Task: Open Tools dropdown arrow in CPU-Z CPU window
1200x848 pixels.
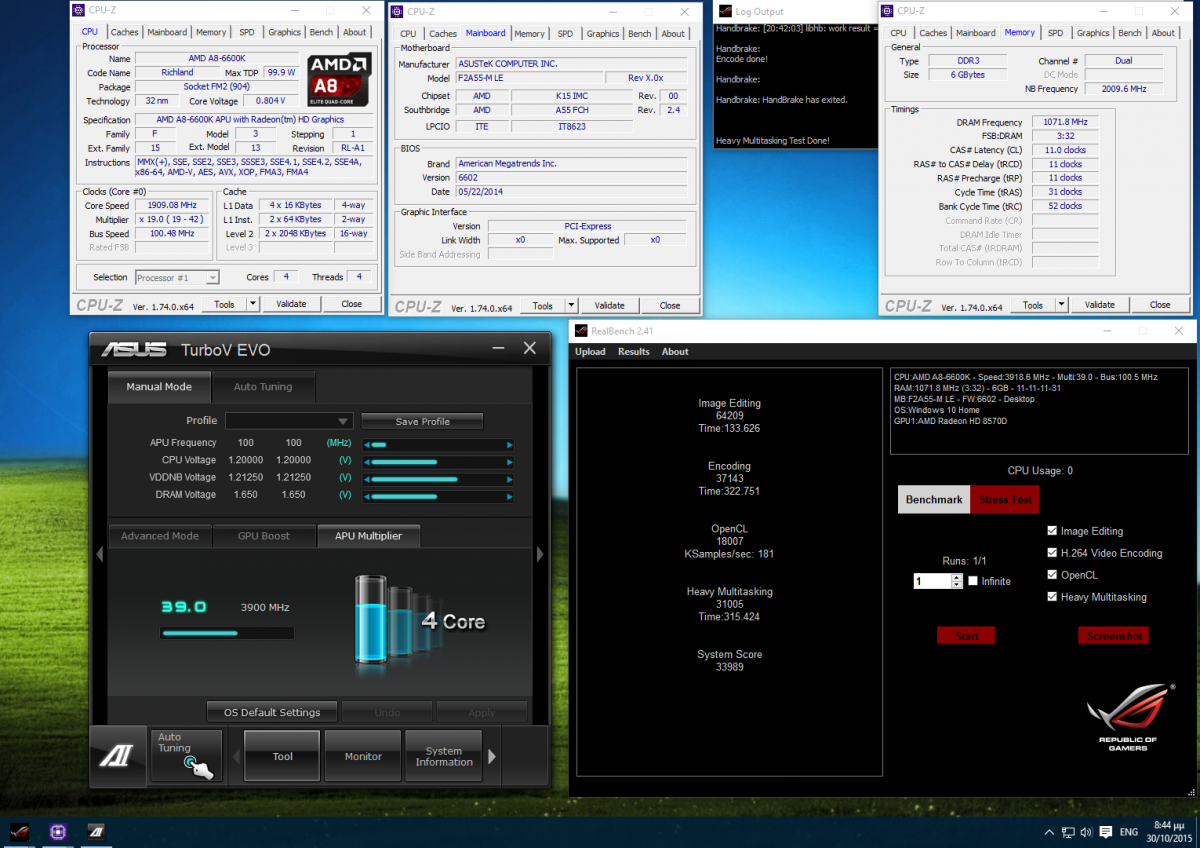Action: coord(253,304)
